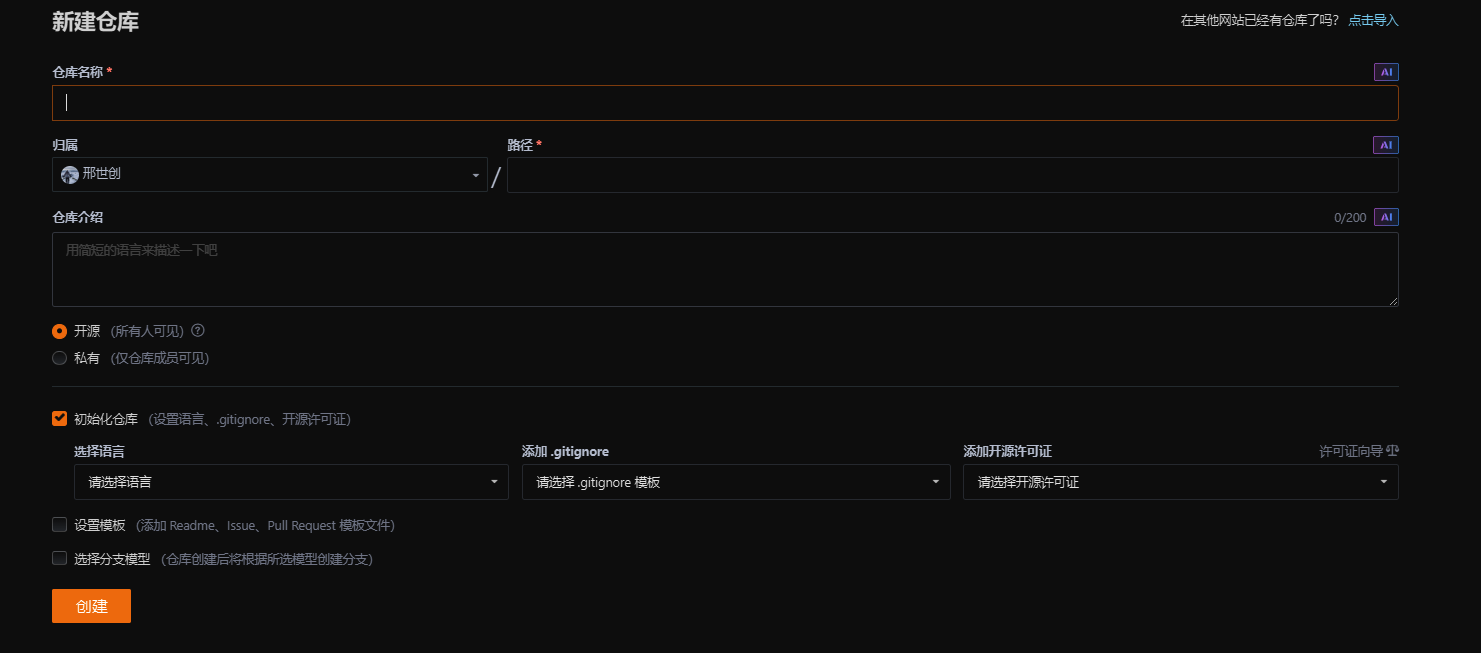Screen dimensions: 1481x653
Task: Click the question mark icon beside 开源
Action: pyautogui.click(x=197, y=330)
